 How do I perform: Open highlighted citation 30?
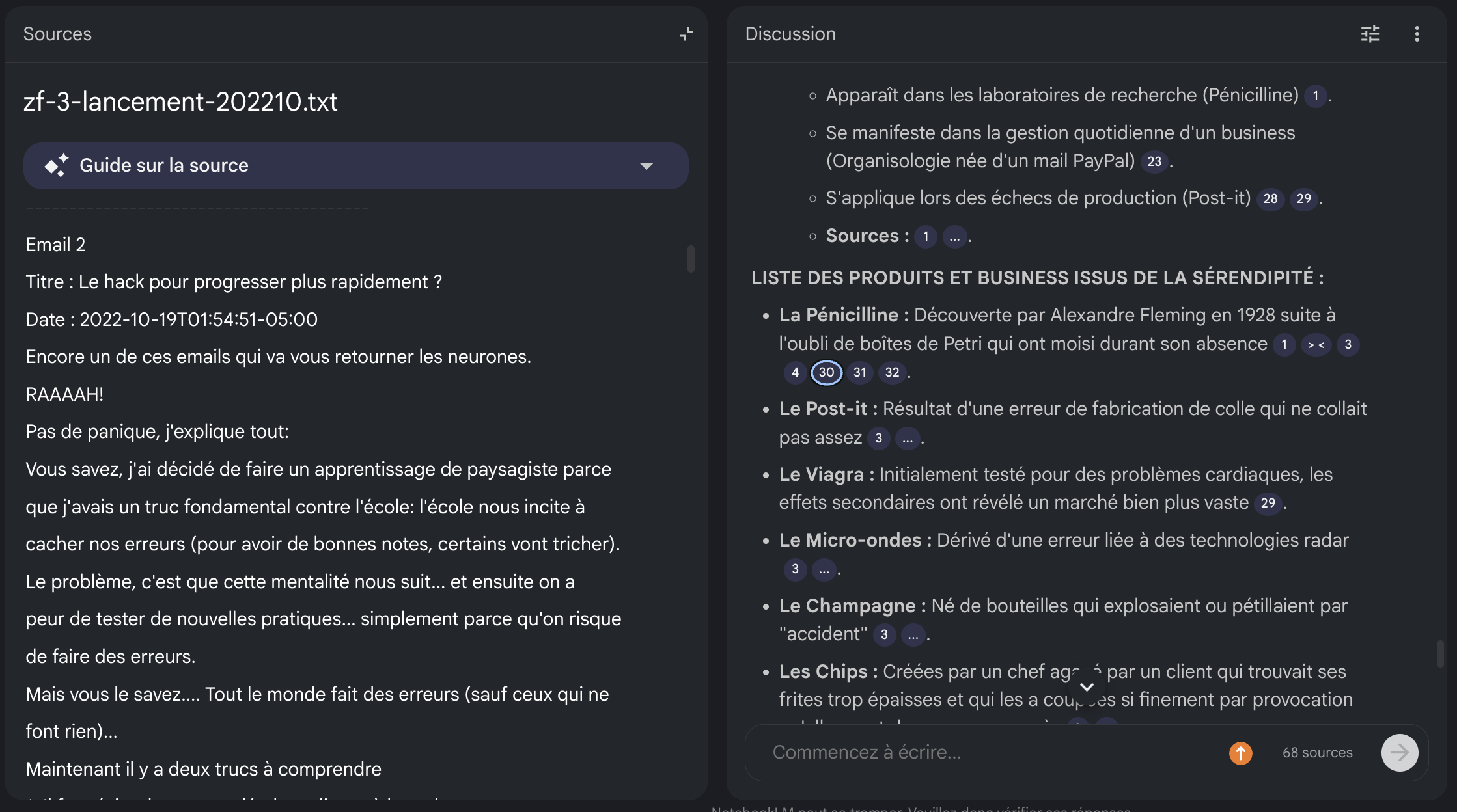(826, 373)
